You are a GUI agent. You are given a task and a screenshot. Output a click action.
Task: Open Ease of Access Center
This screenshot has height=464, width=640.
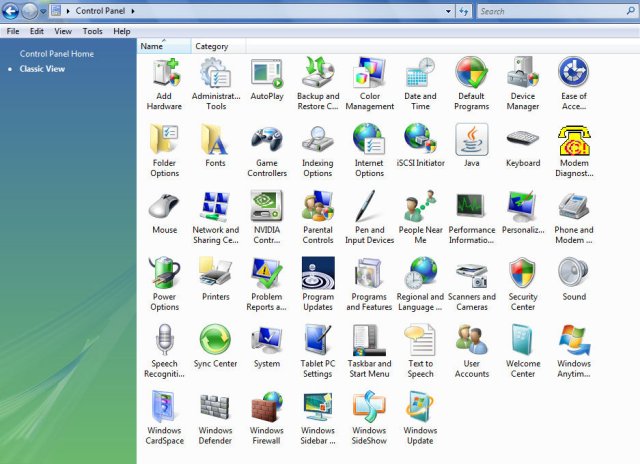click(x=574, y=84)
